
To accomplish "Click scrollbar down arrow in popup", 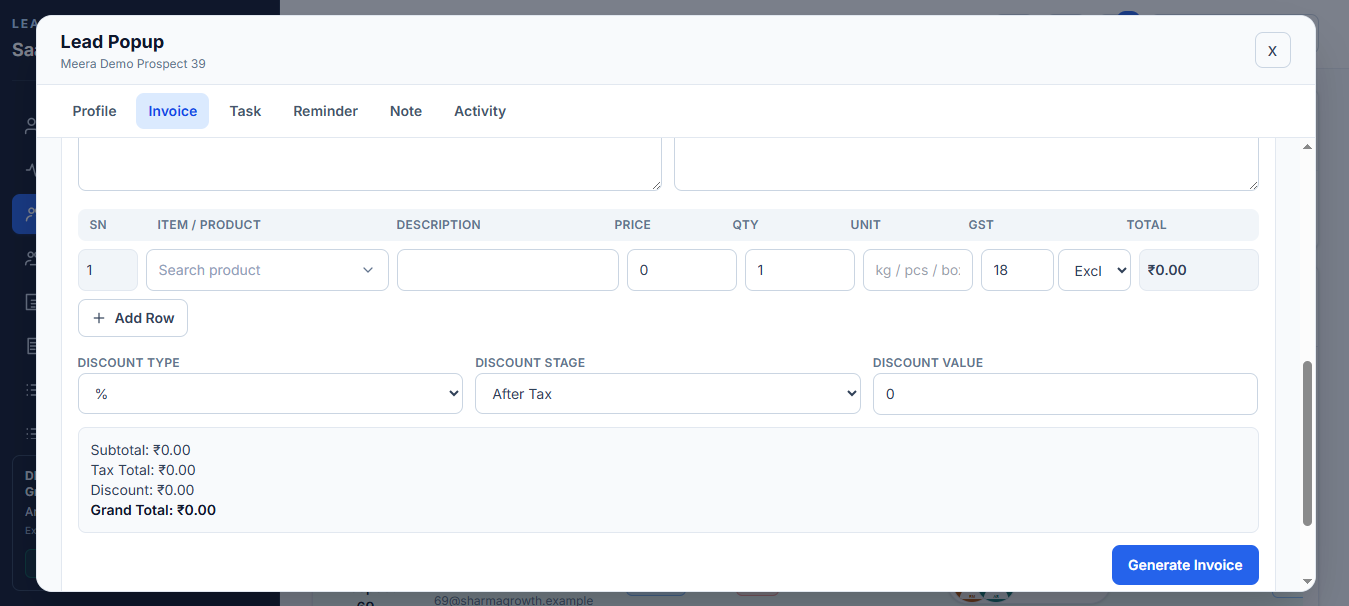I will click(x=1307, y=582).
